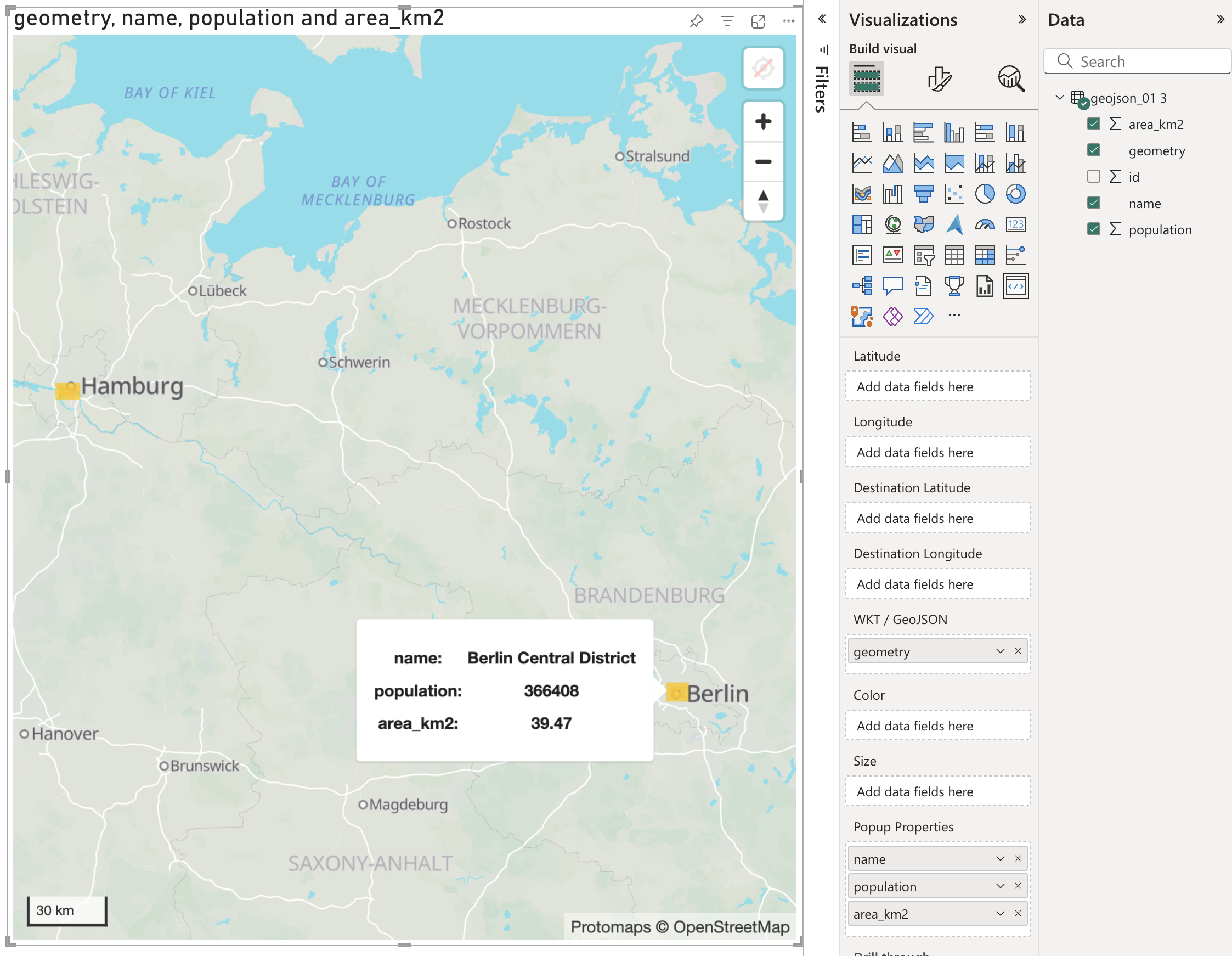Select the Q&A speech bubble visual
Screen dimensions: 1232x956
(x=892, y=285)
